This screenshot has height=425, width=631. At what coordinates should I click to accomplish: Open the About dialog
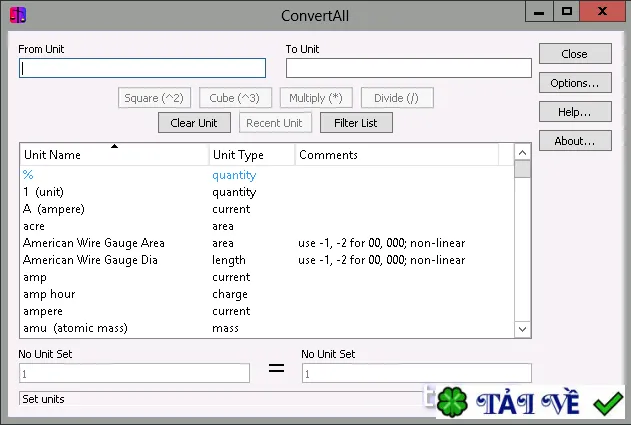point(575,140)
